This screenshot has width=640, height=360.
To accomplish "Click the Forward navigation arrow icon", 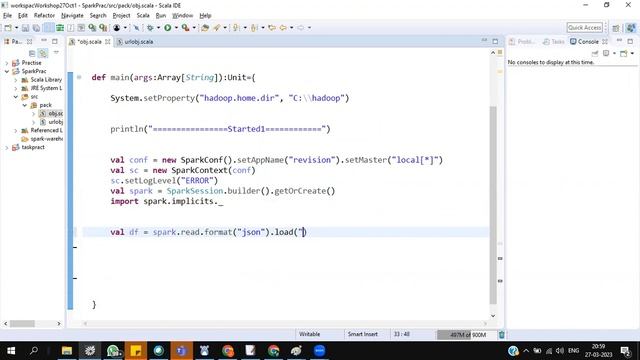I will [301, 28].
